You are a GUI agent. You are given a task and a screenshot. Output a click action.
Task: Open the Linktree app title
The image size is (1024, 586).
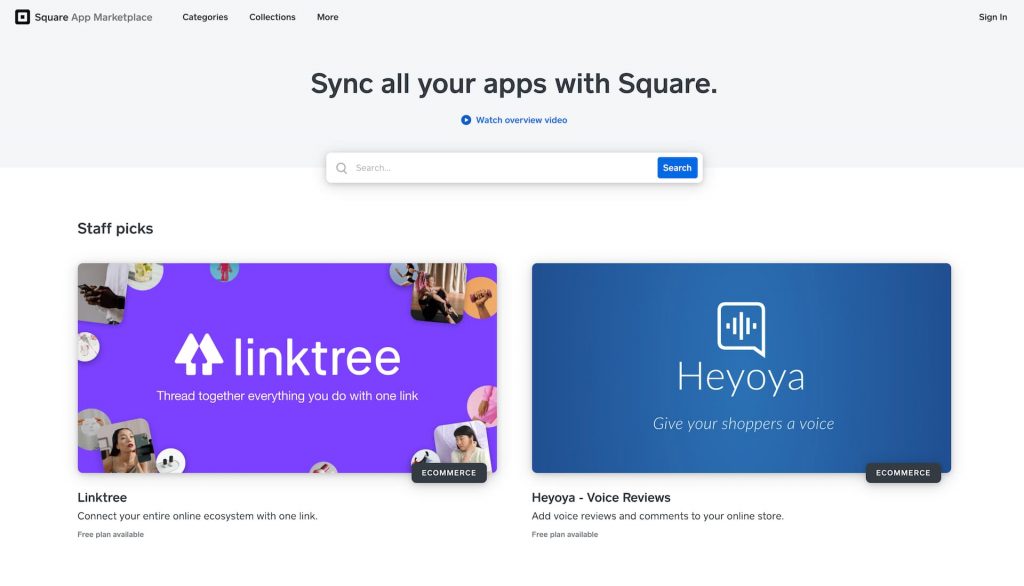pyautogui.click(x=102, y=498)
